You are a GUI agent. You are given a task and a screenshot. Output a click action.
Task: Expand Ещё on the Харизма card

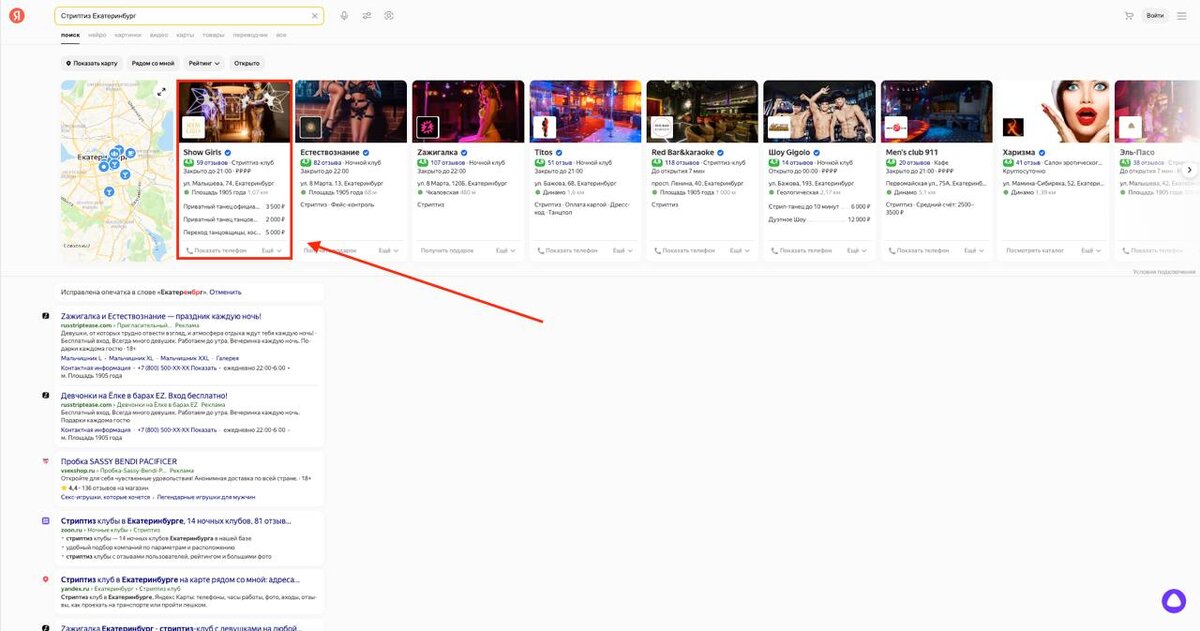click(1092, 250)
